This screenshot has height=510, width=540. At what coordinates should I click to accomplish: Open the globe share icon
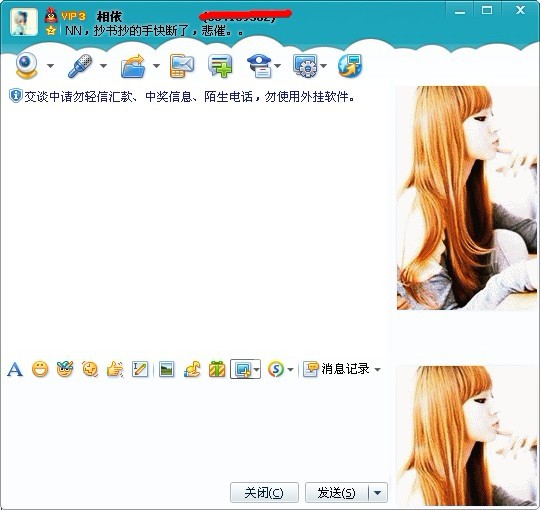coord(350,66)
